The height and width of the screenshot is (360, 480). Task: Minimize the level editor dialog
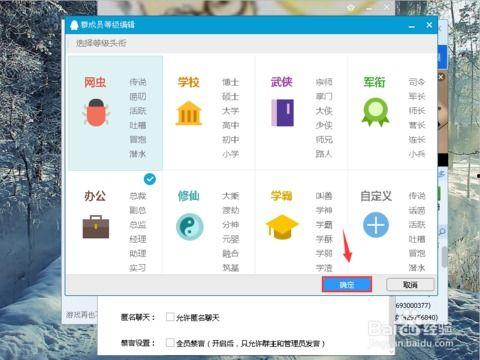coord(412,25)
